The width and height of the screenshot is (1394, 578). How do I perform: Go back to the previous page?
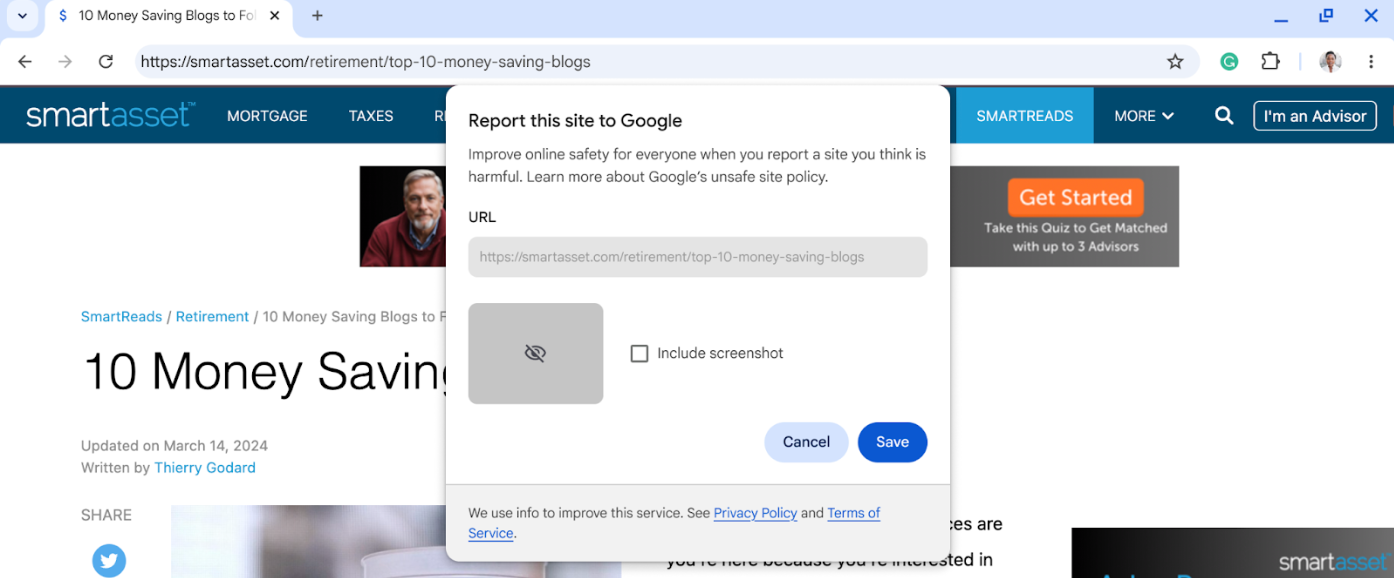[25, 62]
